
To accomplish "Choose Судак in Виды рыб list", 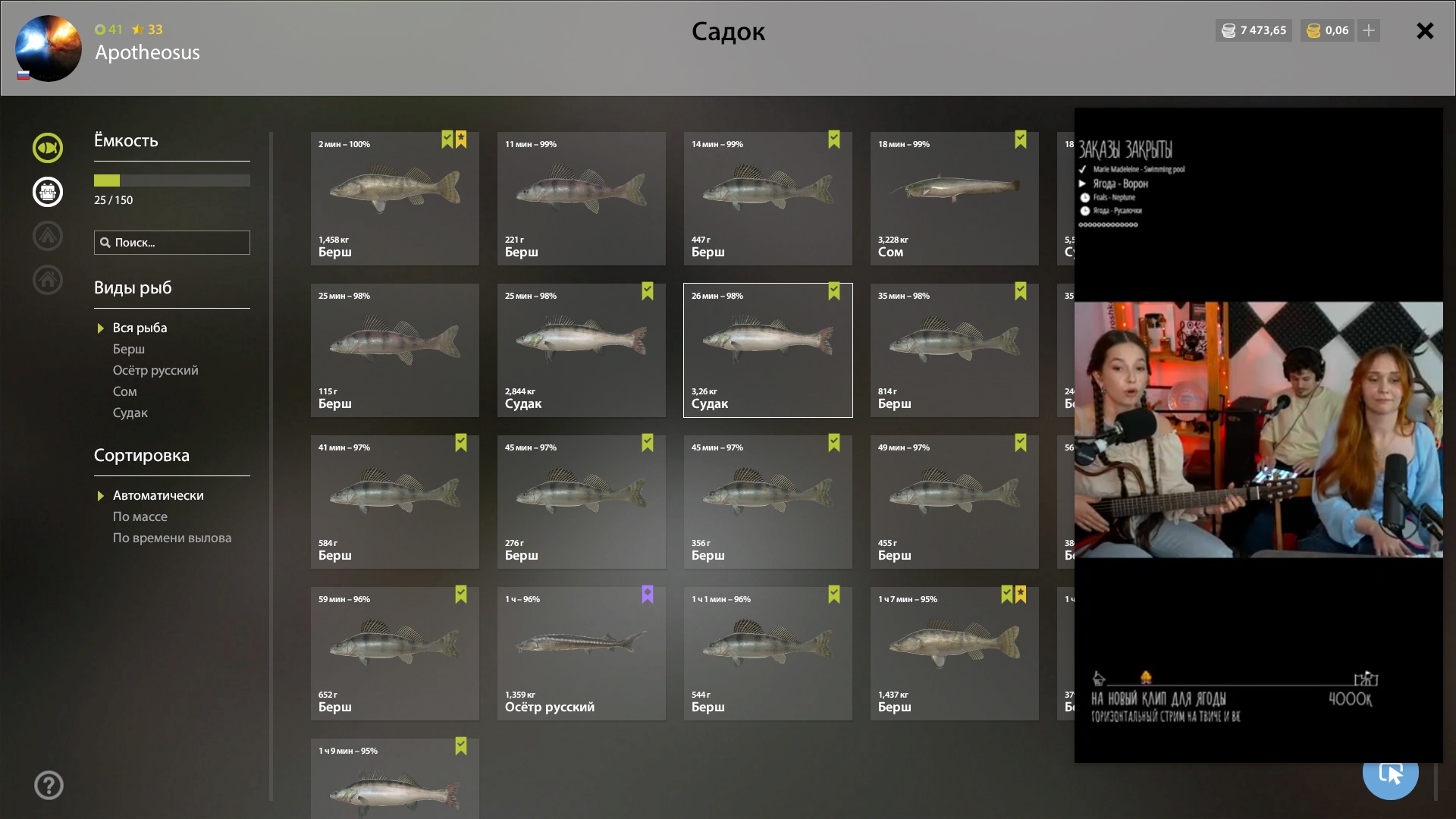I will tap(130, 413).
